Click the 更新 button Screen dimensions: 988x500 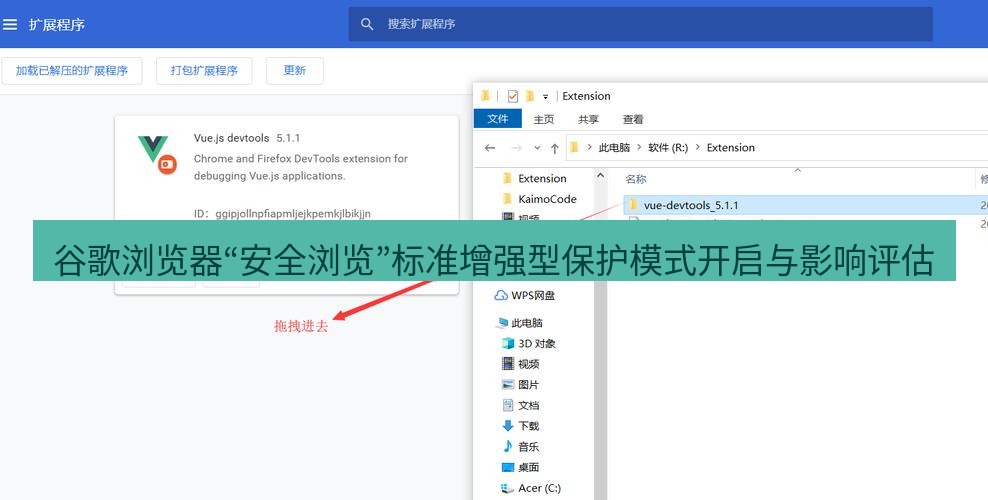coord(294,71)
